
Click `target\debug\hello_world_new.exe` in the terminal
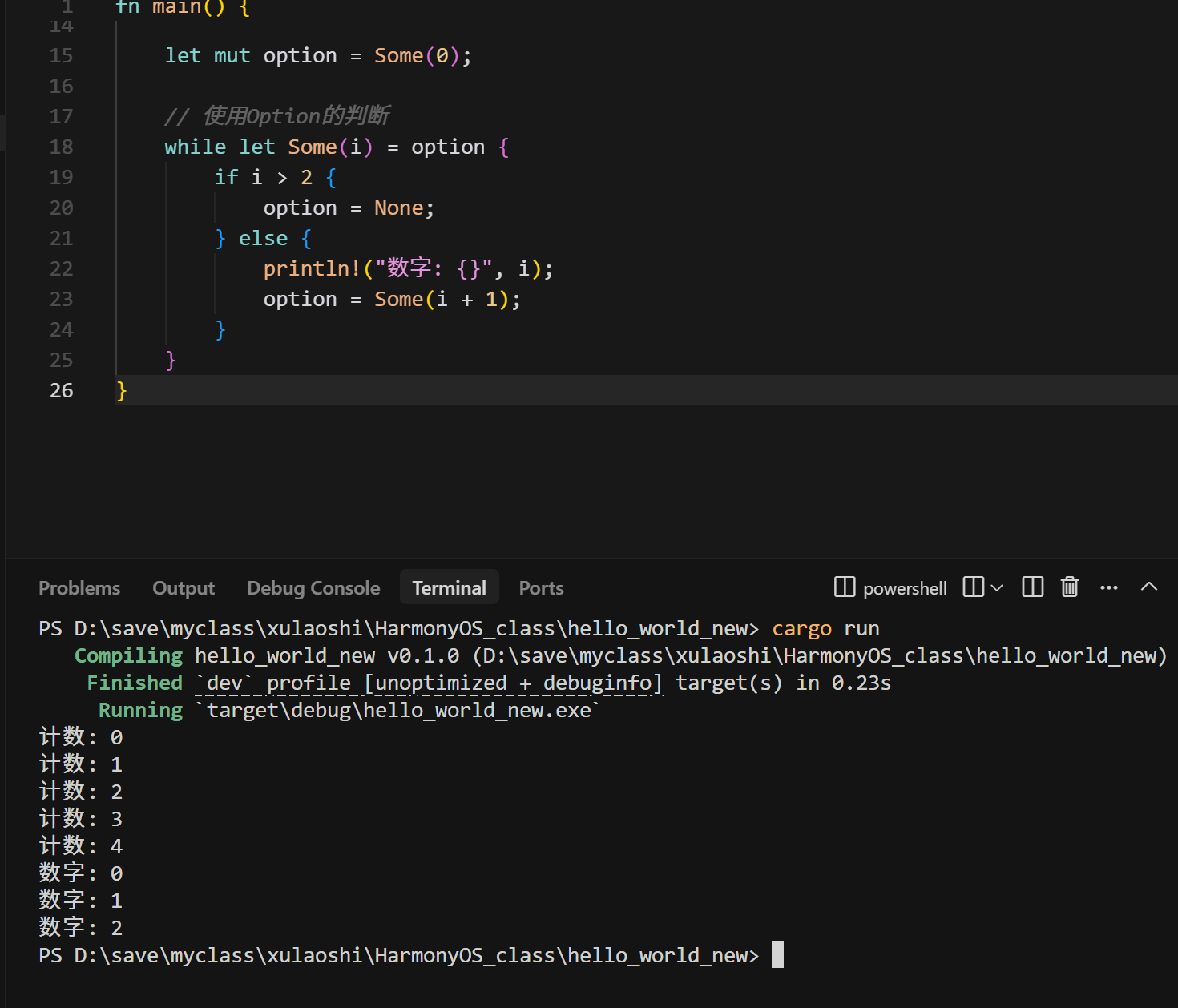[x=398, y=710]
